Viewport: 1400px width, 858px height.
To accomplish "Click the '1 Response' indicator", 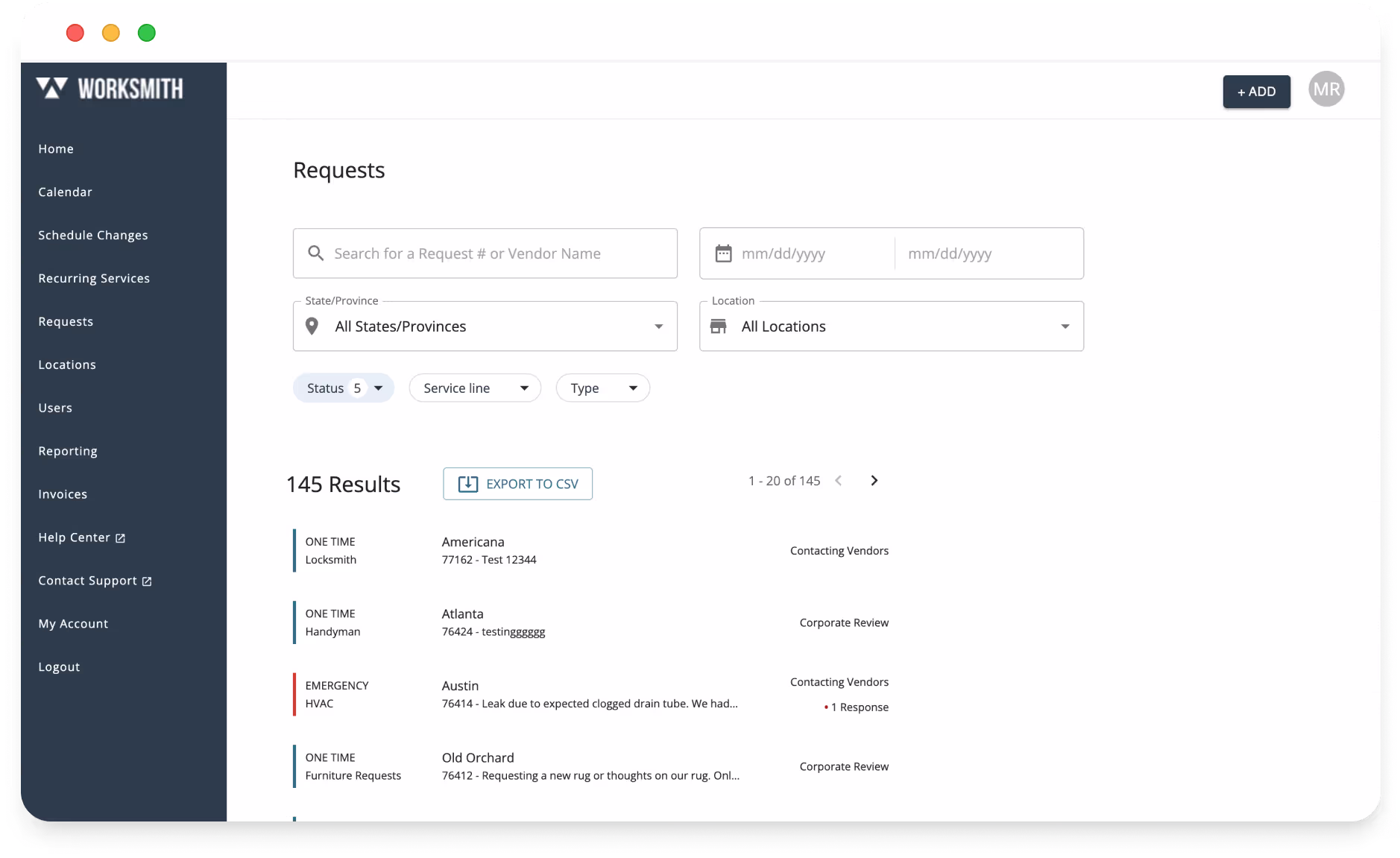I will click(x=856, y=707).
